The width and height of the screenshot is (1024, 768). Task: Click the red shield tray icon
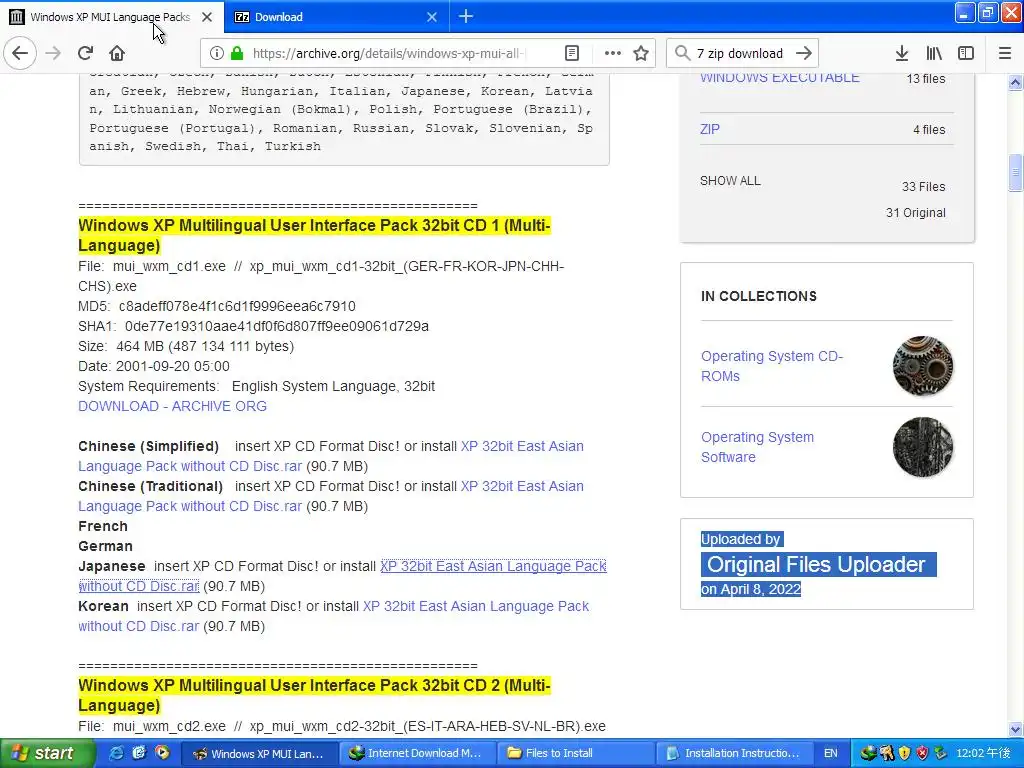click(922, 753)
